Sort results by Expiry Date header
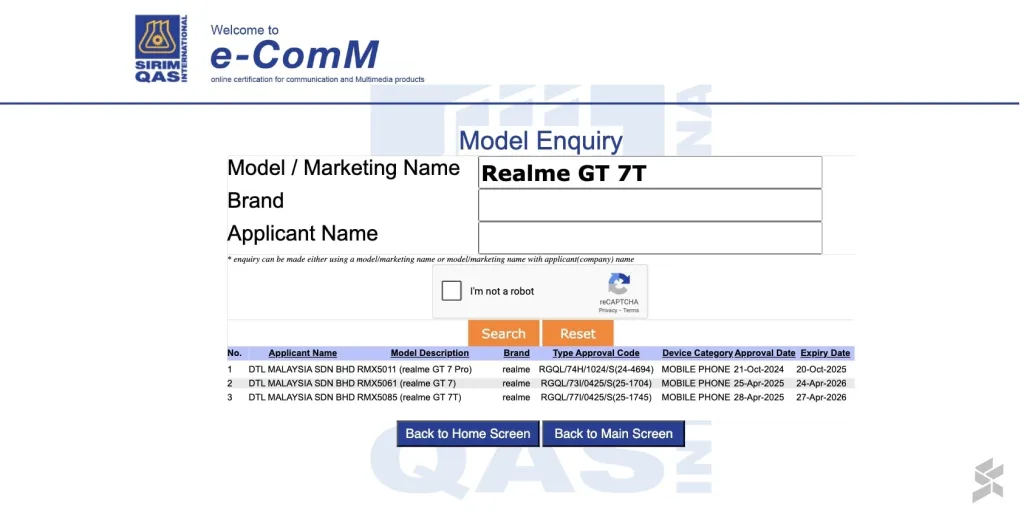 click(825, 353)
